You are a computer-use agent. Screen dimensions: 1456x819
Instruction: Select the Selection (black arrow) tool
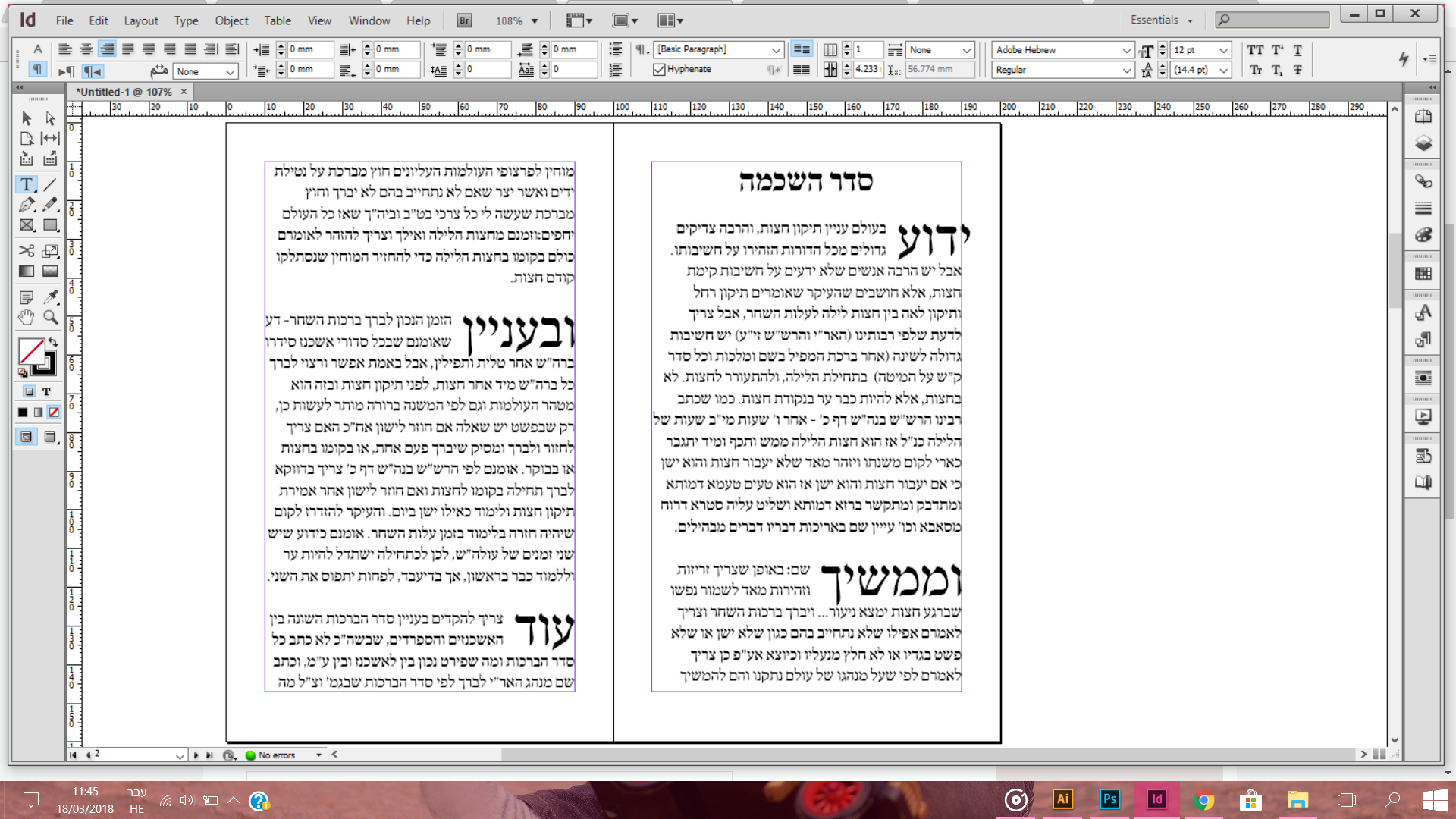click(27, 118)
